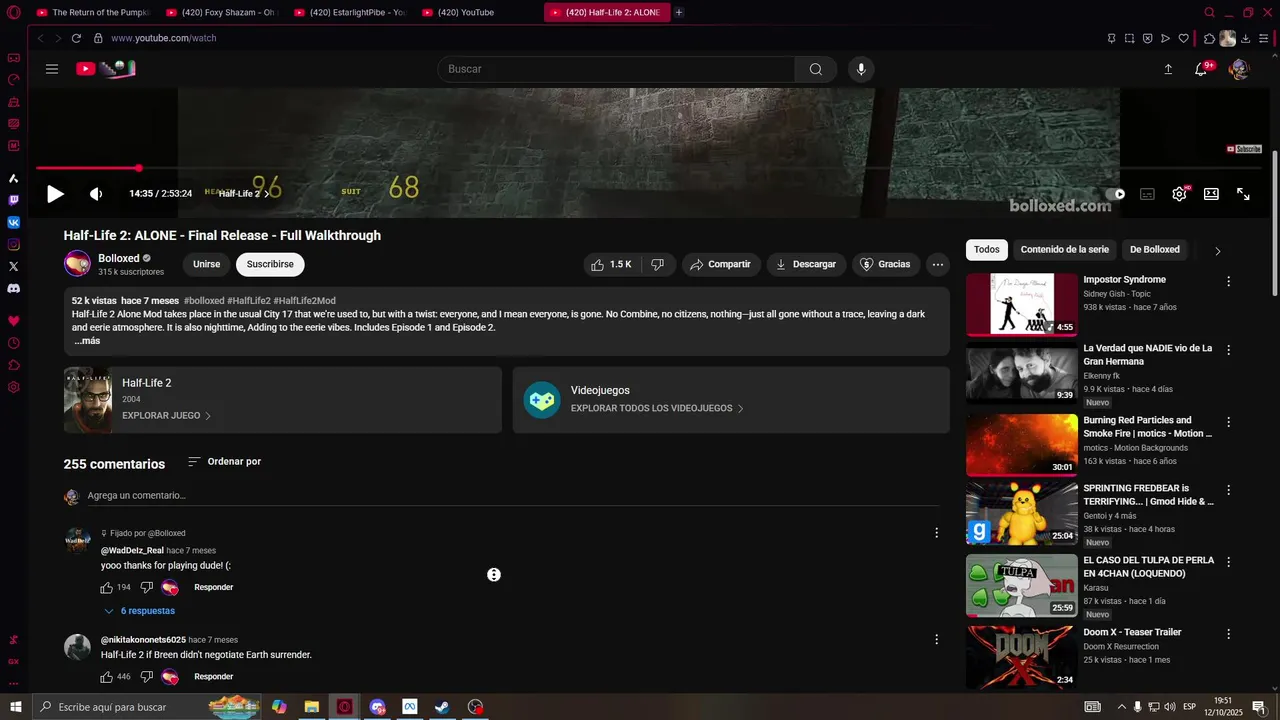Open Steam from the Windows taskbar

tap(441, 707)
